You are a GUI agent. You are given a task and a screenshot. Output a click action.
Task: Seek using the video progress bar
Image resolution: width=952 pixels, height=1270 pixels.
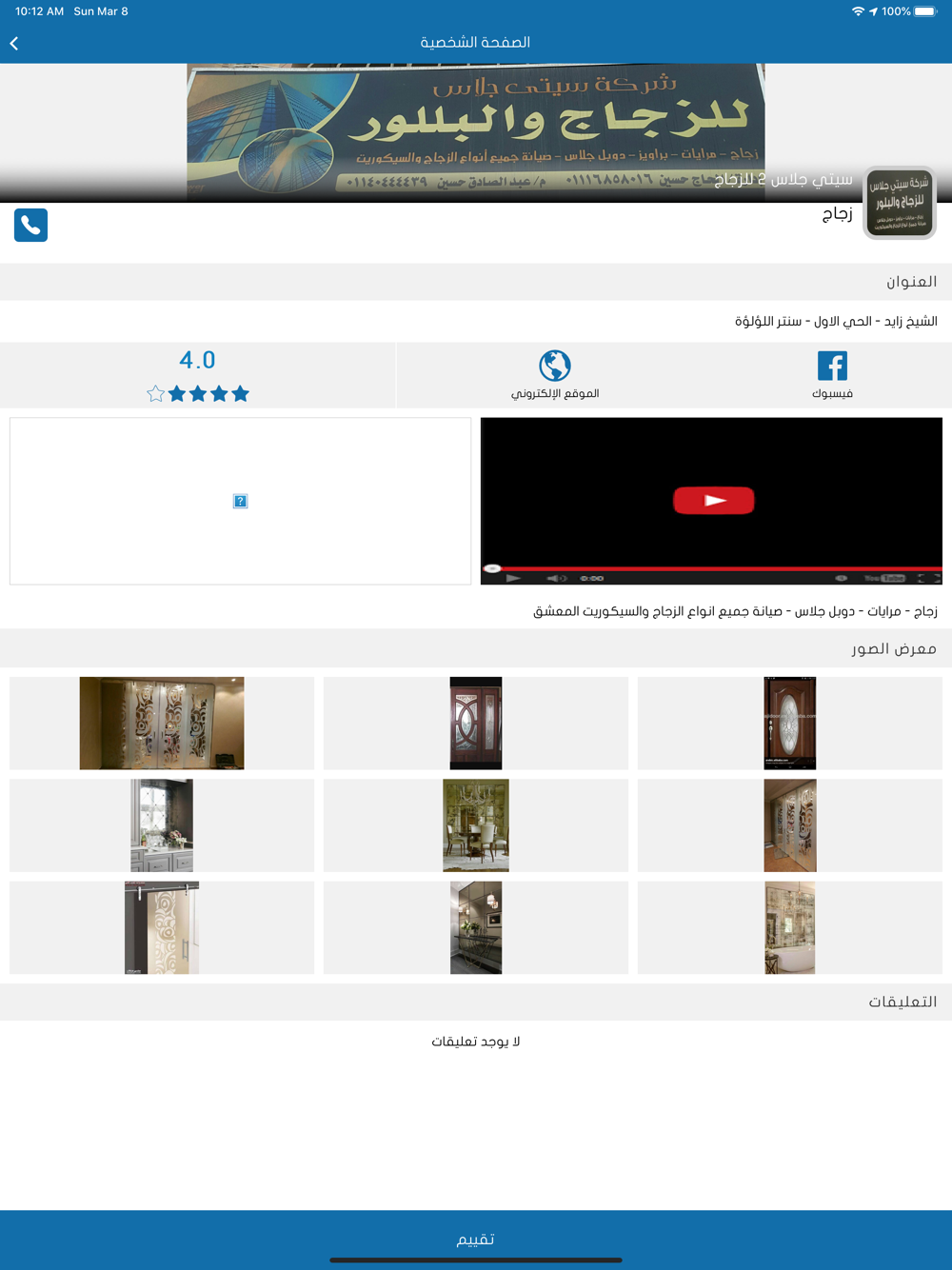click(x=711, y=568)
